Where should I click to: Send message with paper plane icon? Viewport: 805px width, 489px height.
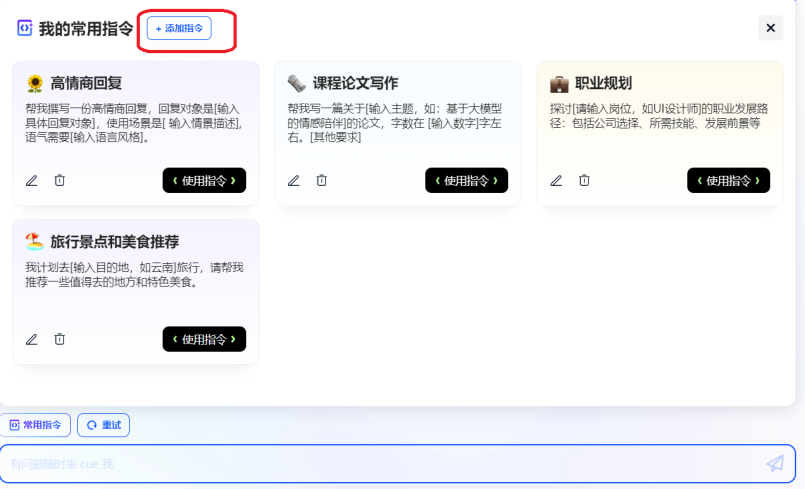point(775,463)
